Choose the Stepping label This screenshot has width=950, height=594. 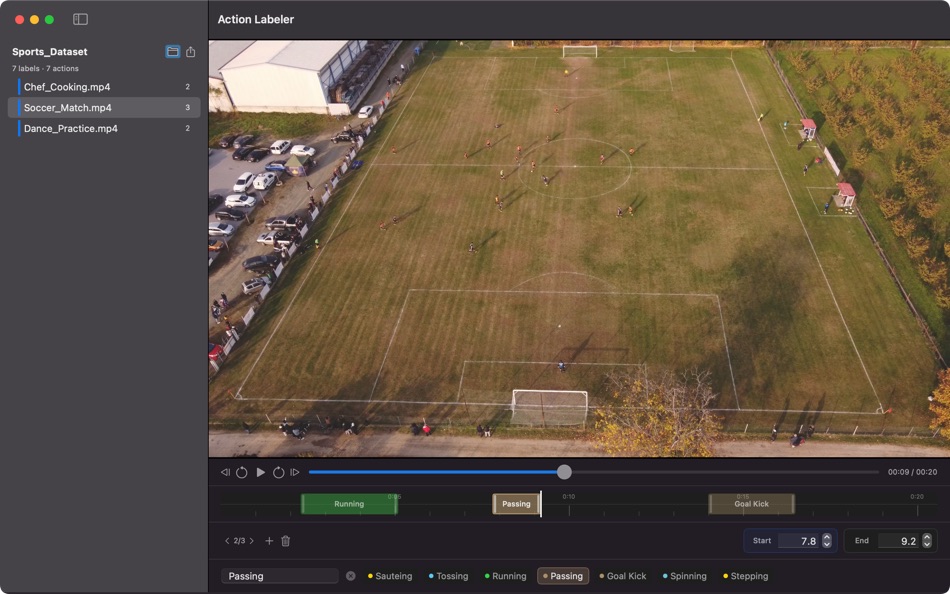click(746, 576)
